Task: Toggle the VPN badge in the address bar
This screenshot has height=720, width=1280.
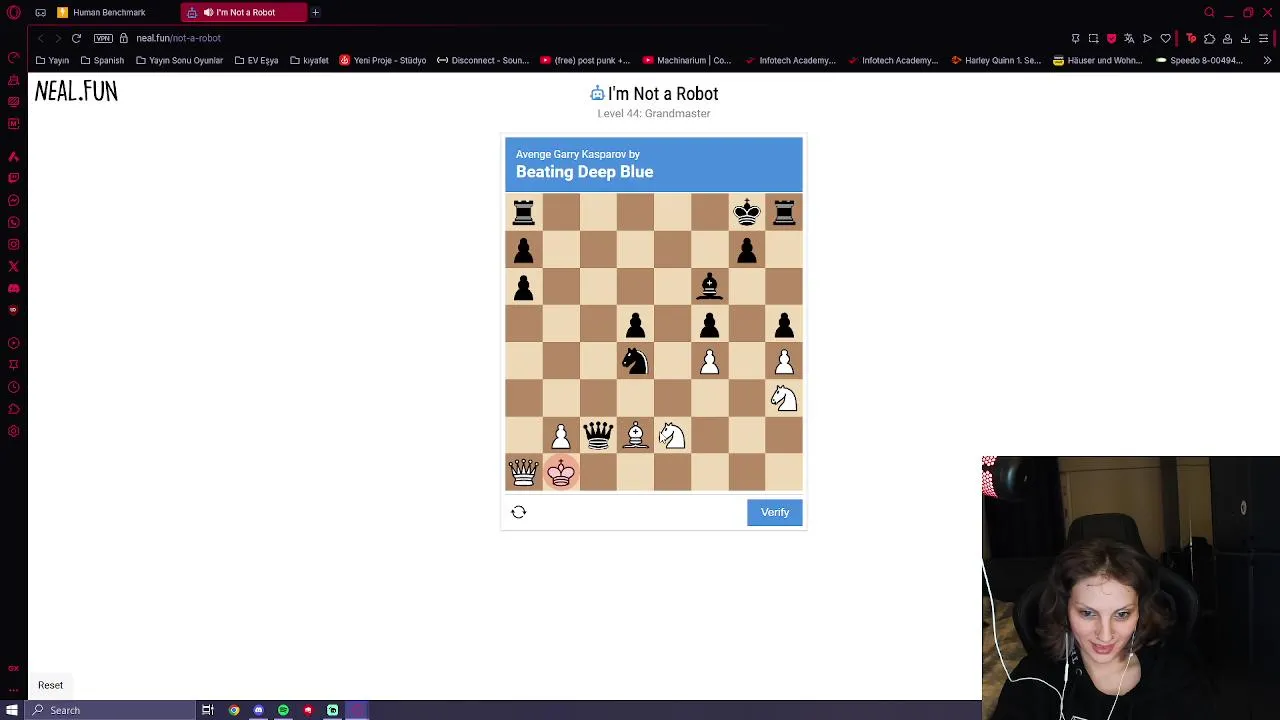Action: pos(103,38)
